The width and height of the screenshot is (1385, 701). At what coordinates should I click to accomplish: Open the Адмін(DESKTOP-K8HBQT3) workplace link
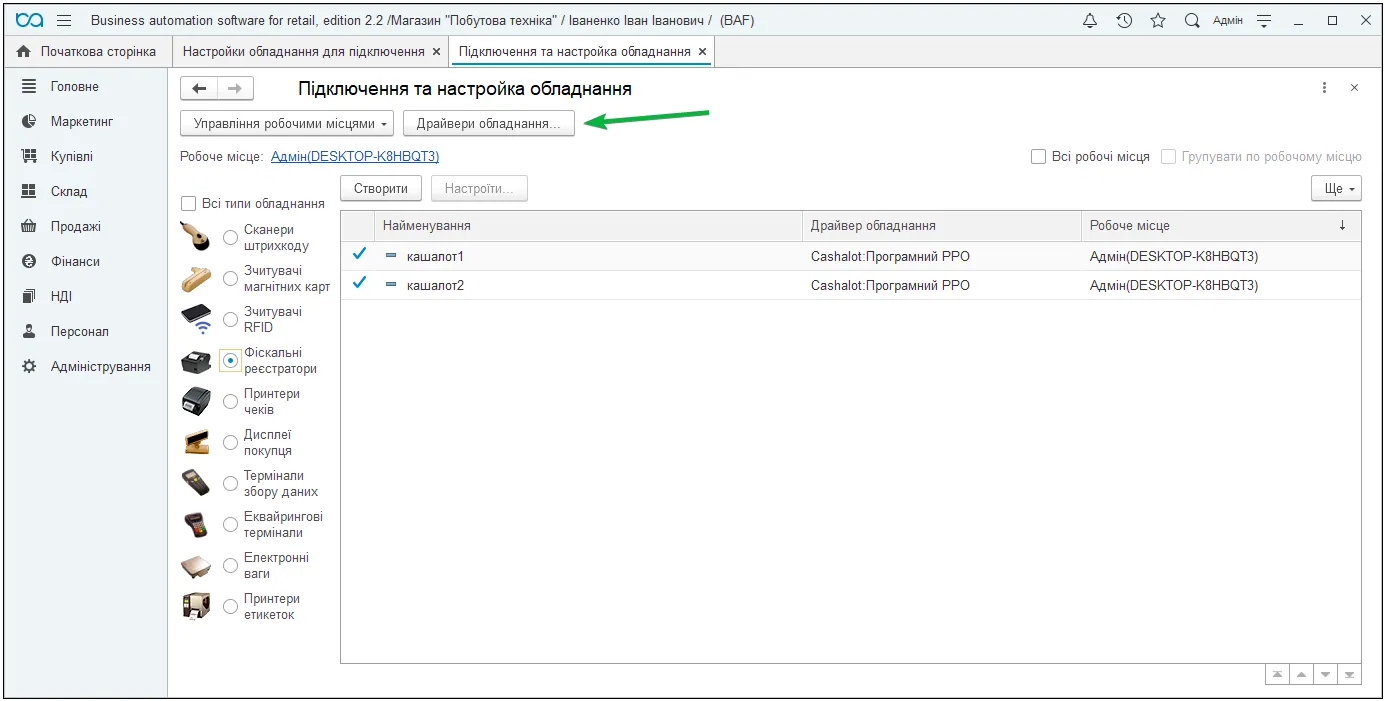click(355, 157)
